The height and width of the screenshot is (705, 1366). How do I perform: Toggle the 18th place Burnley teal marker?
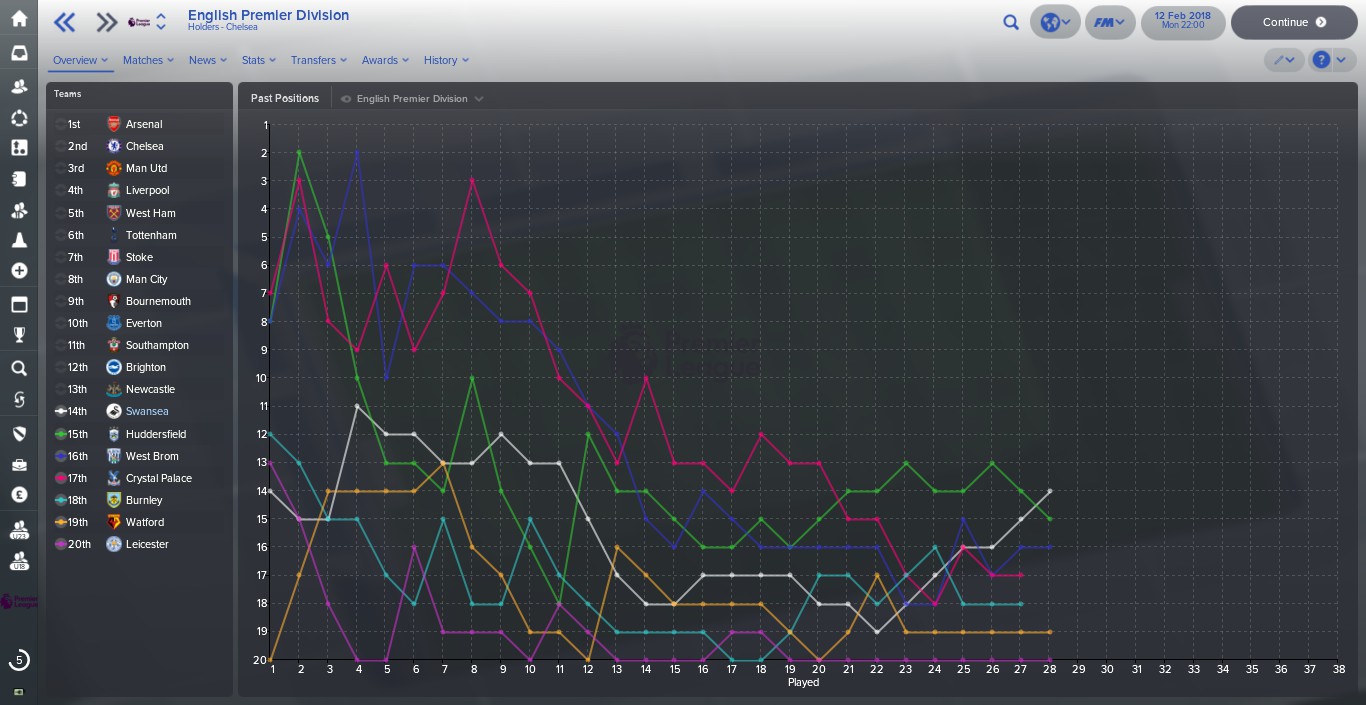click(61, 500)
